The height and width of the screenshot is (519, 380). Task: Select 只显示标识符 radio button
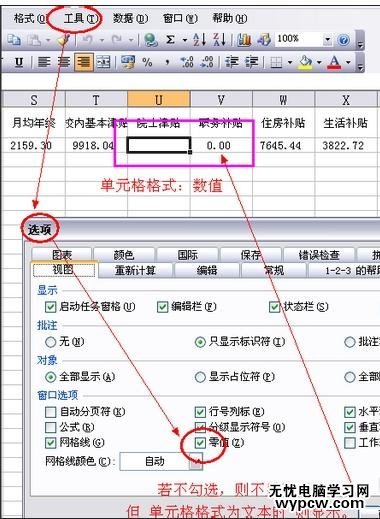200,342
